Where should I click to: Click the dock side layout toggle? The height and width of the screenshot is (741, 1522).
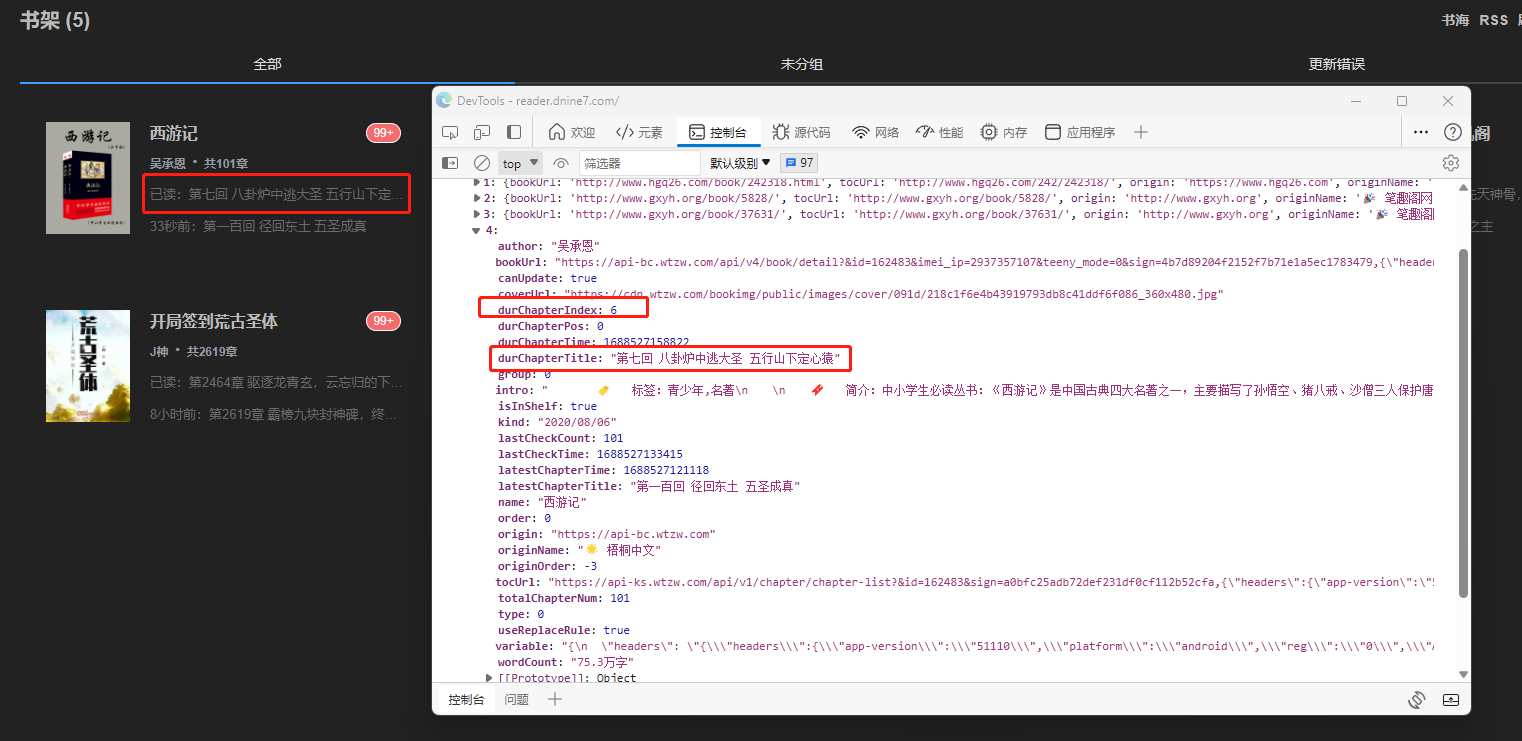[x=513, y=131]
